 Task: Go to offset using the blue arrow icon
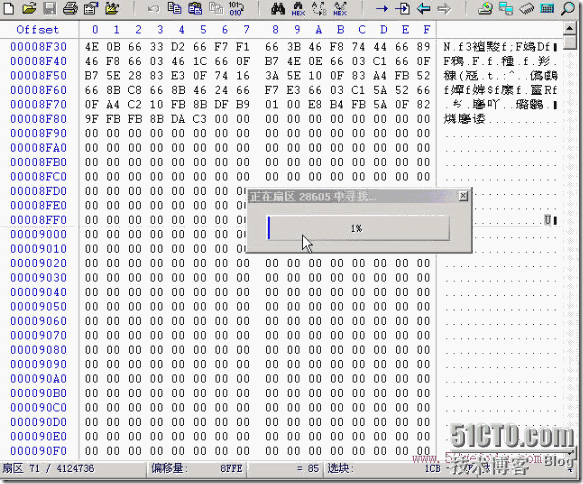pos(381,8)
